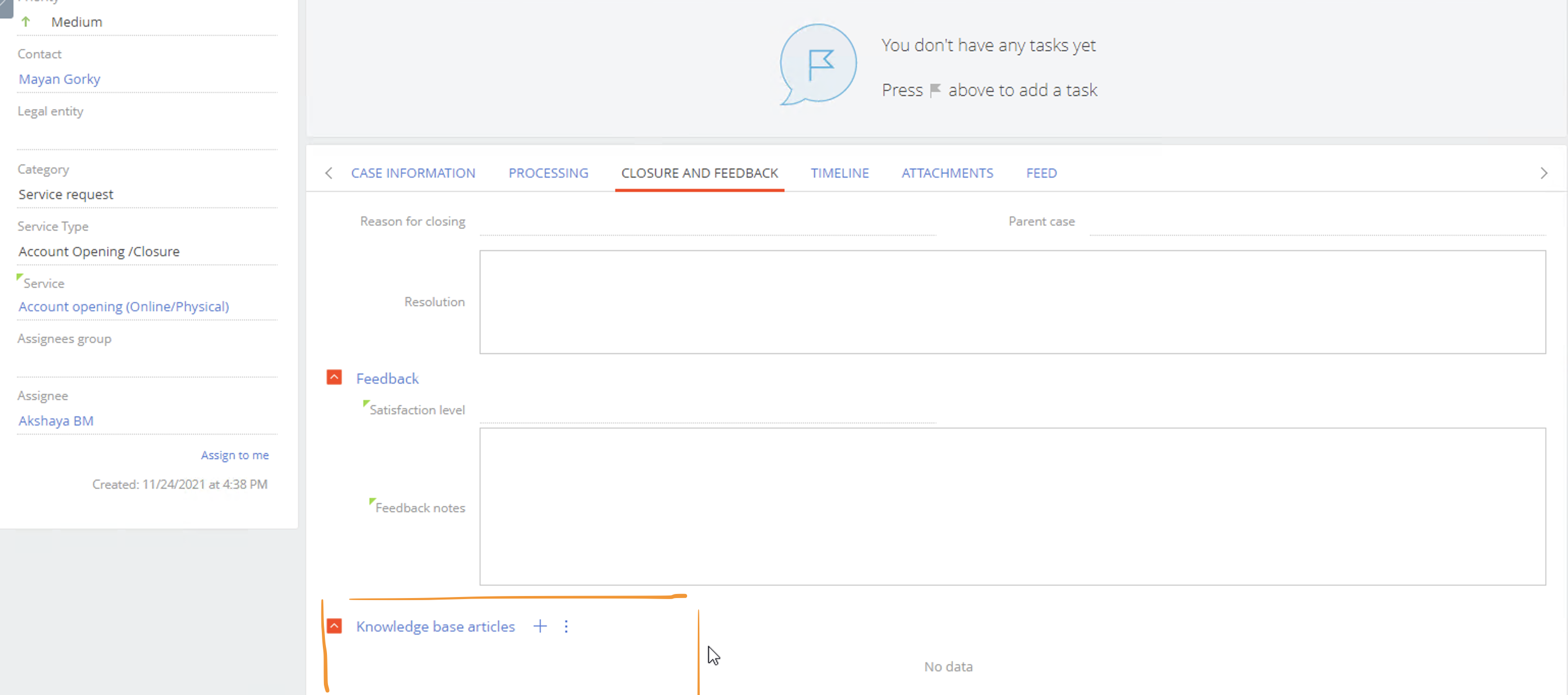Open Satisfaction level dropdown field
Viewport: 1568px width, 695px height.
tap(707, 411)
